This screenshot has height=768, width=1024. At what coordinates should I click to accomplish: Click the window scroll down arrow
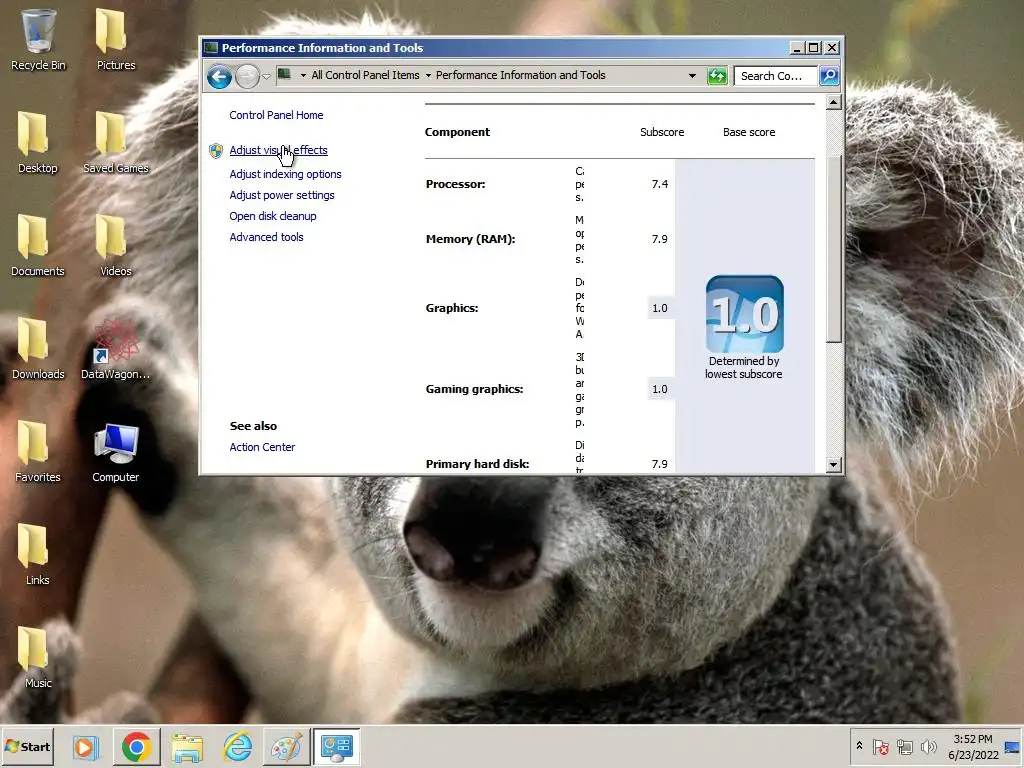(x=833, y=465)
